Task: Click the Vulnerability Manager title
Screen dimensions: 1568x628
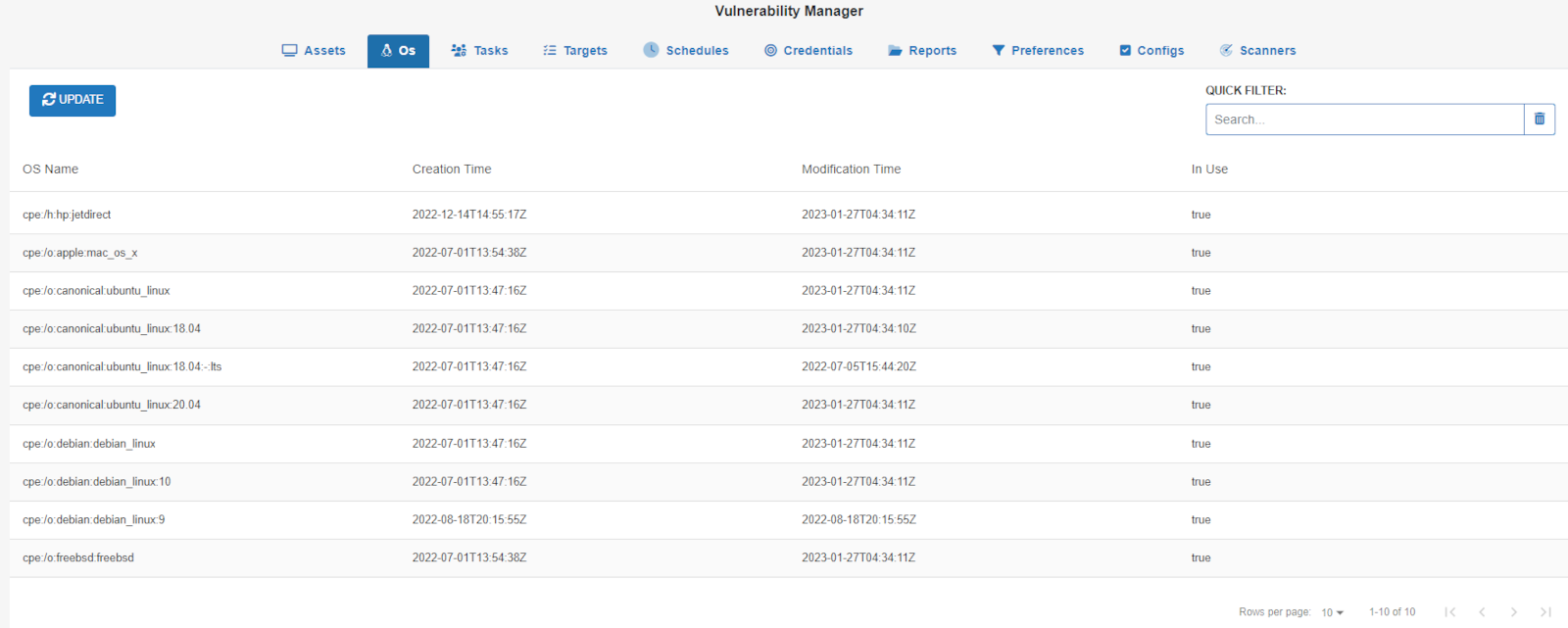Action: (789, 12)
